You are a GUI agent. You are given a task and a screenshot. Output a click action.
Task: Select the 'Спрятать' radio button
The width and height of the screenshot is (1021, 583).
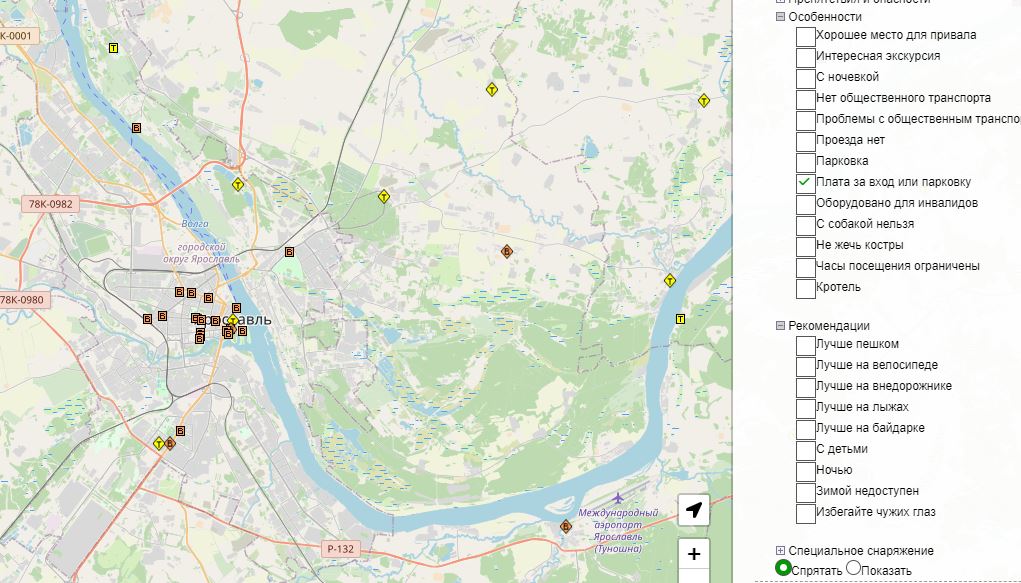tap(783, 569)
